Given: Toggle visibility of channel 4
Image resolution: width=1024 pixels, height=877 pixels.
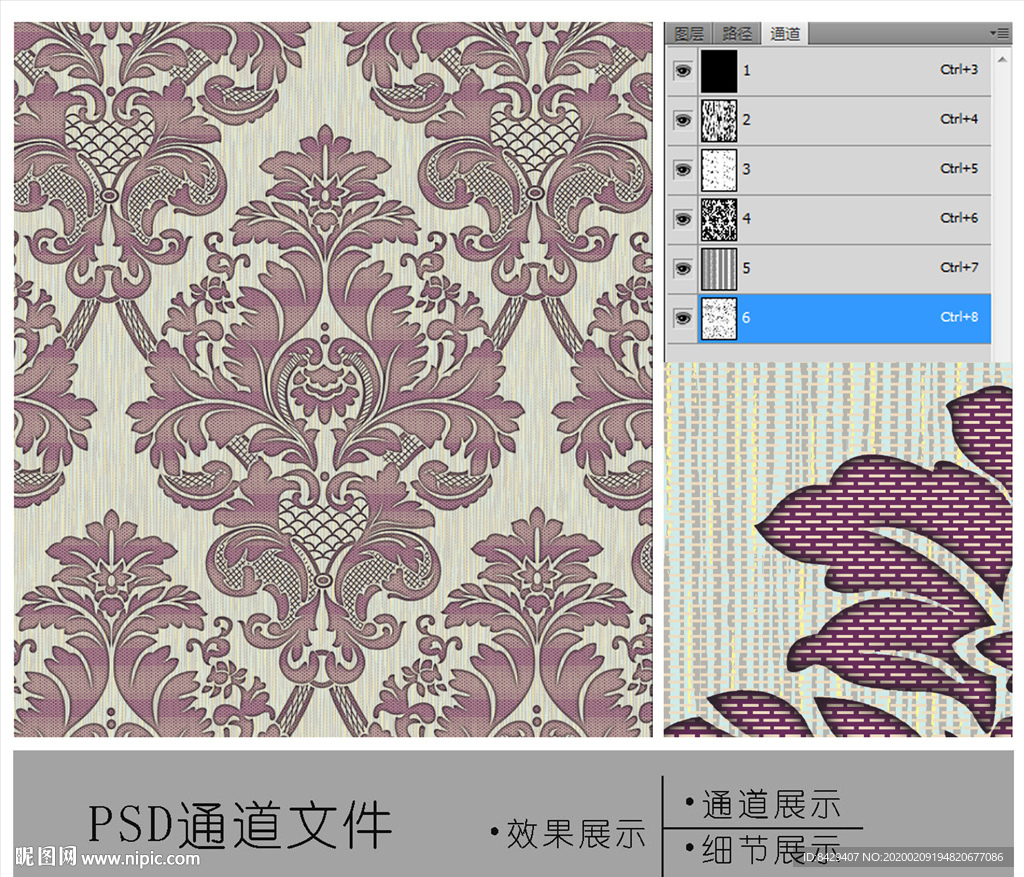Looking at the screenshot, I should pos(683,219).
